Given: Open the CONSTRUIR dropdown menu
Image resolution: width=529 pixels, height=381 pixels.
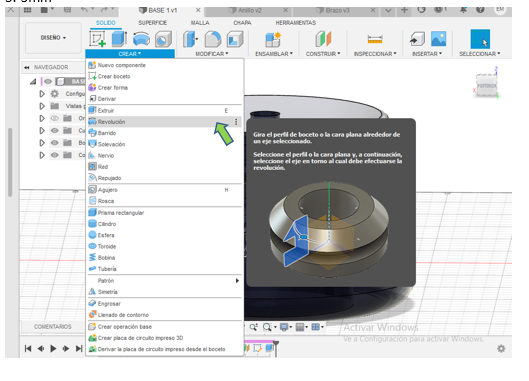Looking at the screenshot, I should pos(323,54).
